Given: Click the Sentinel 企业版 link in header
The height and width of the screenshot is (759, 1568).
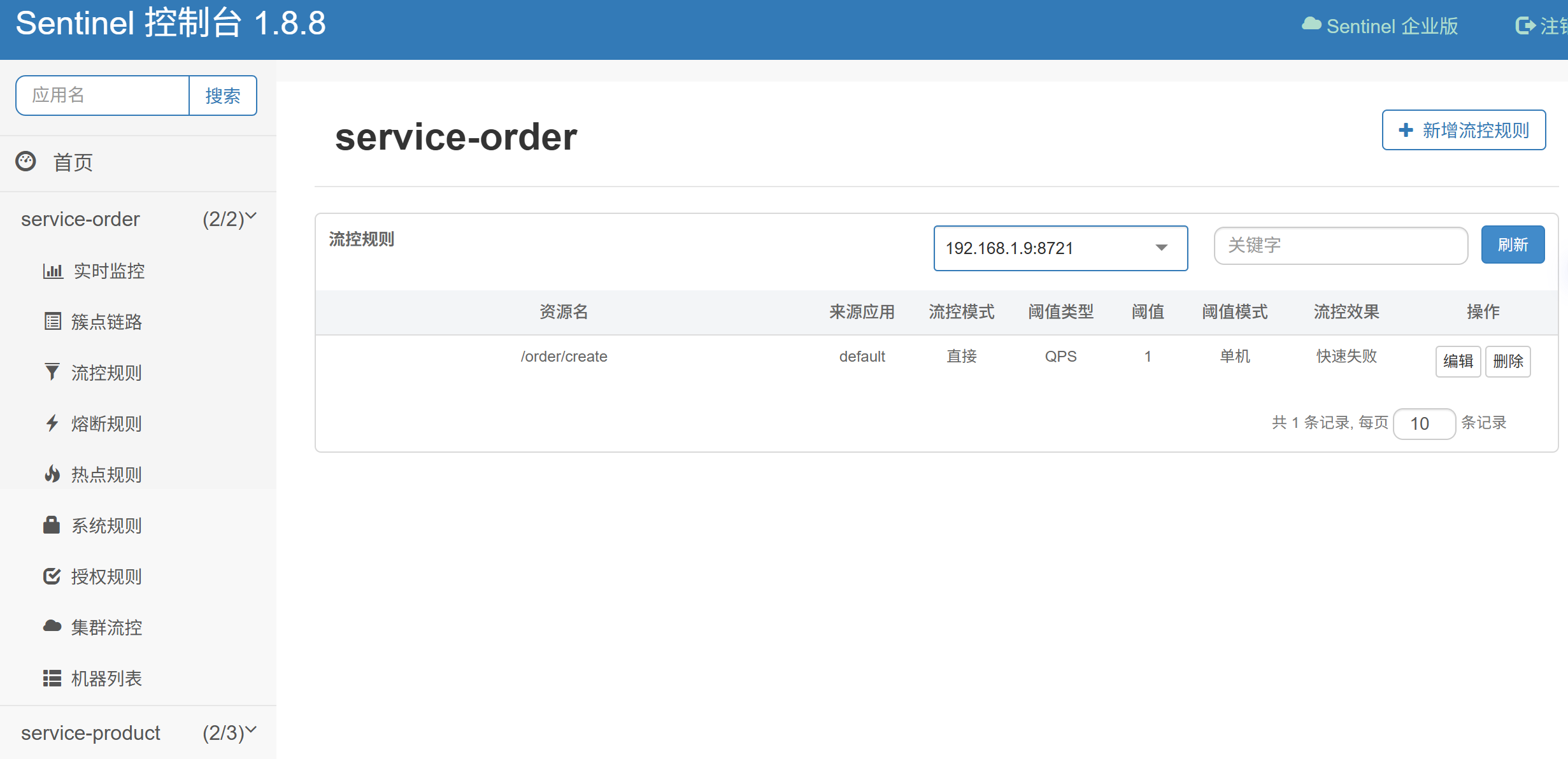Looking at the screenshot, I should (1380, 26).
